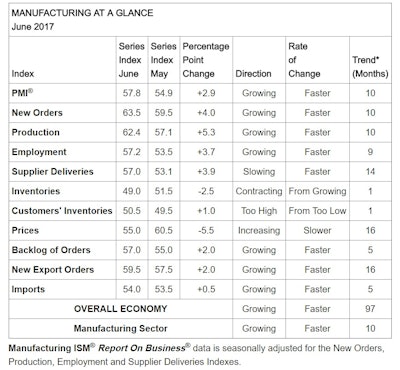Select the Inventories direction cell Contracting
The height and width of the screenshot is (370, 400).
(x=259, y=191)
